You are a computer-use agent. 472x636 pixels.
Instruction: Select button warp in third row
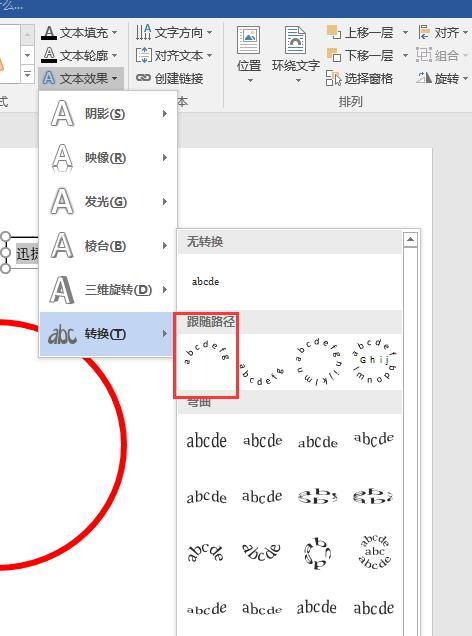(374, 552)
